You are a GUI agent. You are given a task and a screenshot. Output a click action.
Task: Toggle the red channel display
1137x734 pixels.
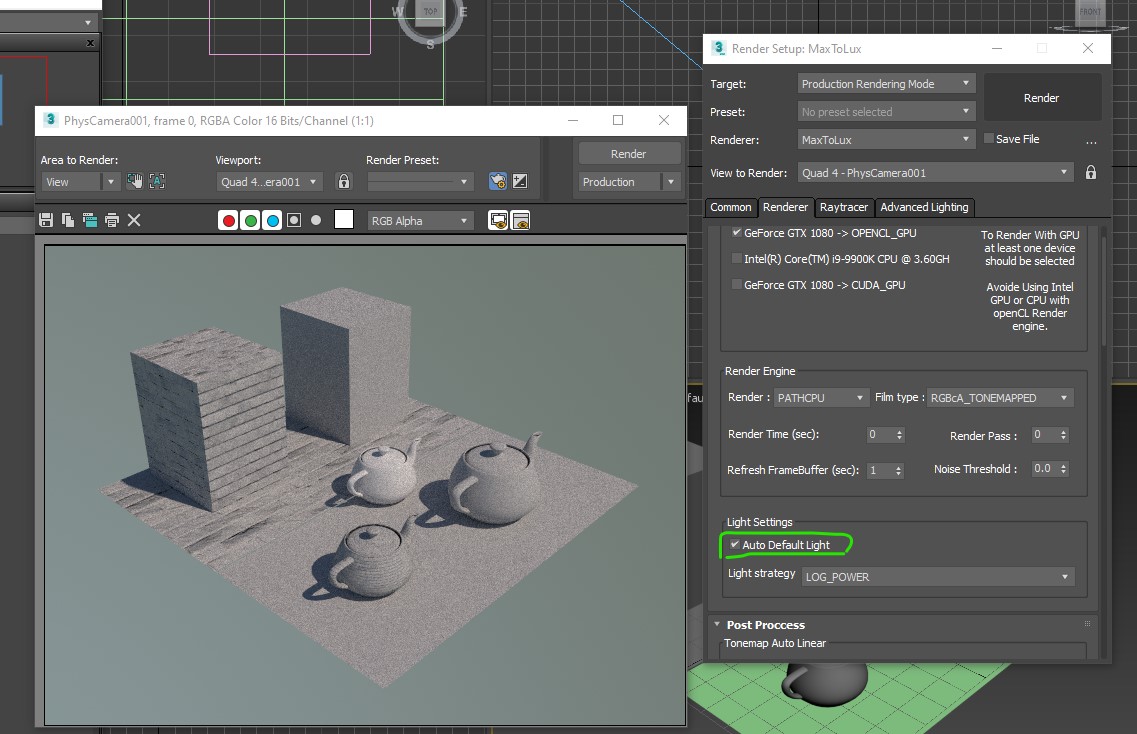229,221
